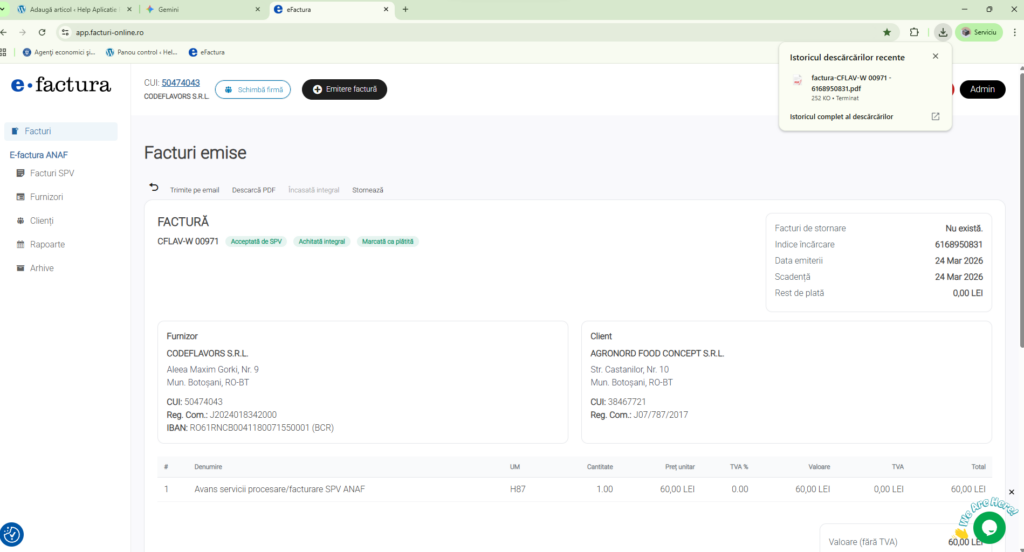Close the recent downloads popup

coord(935,56)
